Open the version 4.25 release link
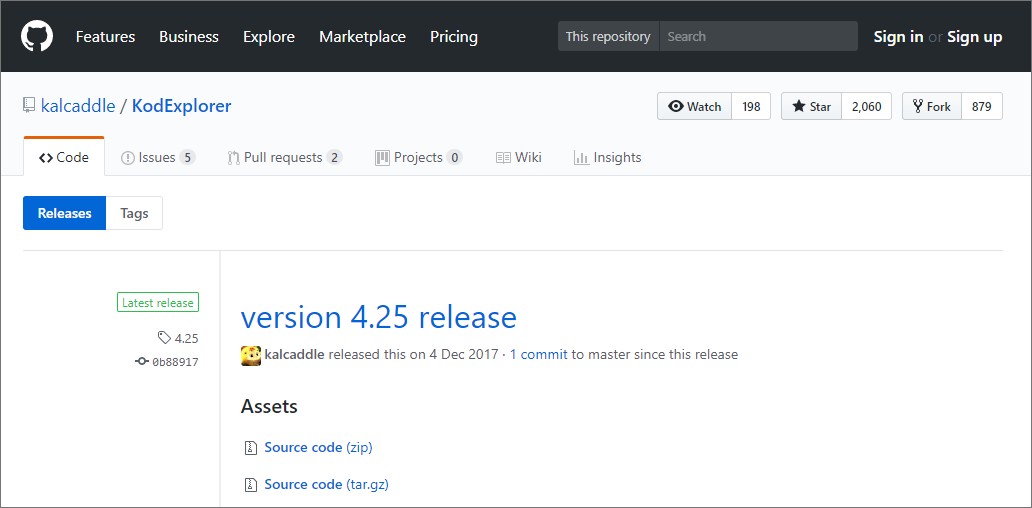1032x508 pixels. 379,317
